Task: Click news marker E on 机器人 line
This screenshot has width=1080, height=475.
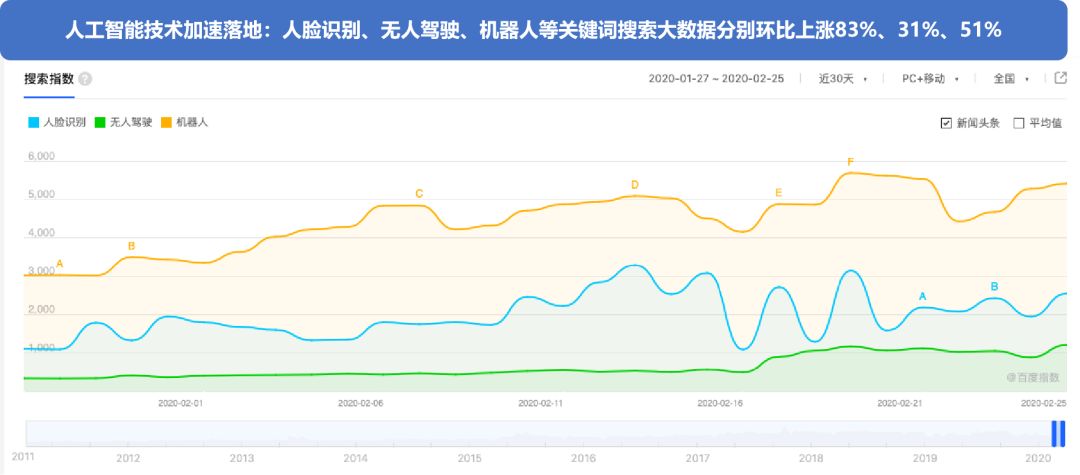Action: (778, 193)
